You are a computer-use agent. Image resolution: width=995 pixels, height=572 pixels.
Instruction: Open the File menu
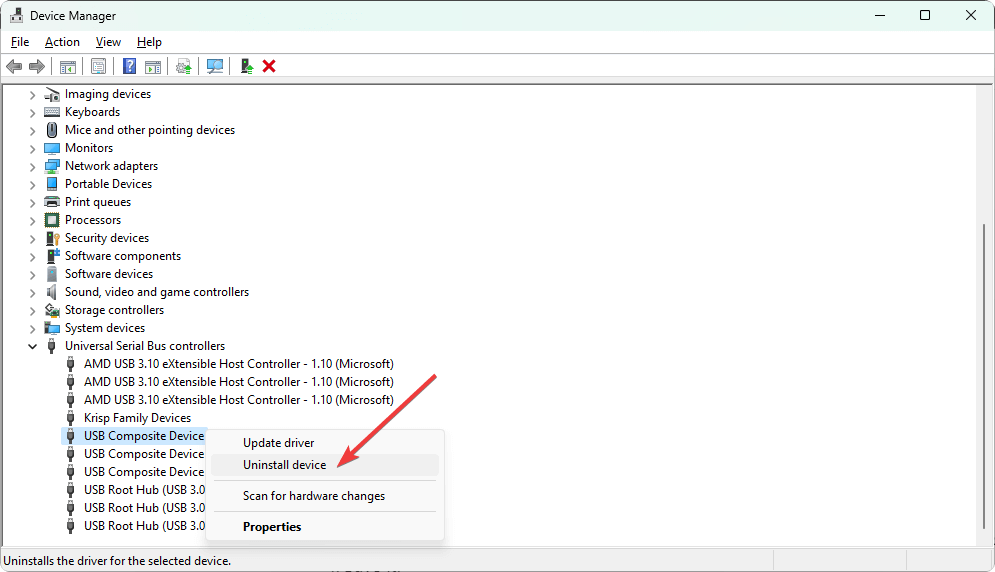(20, 42)
